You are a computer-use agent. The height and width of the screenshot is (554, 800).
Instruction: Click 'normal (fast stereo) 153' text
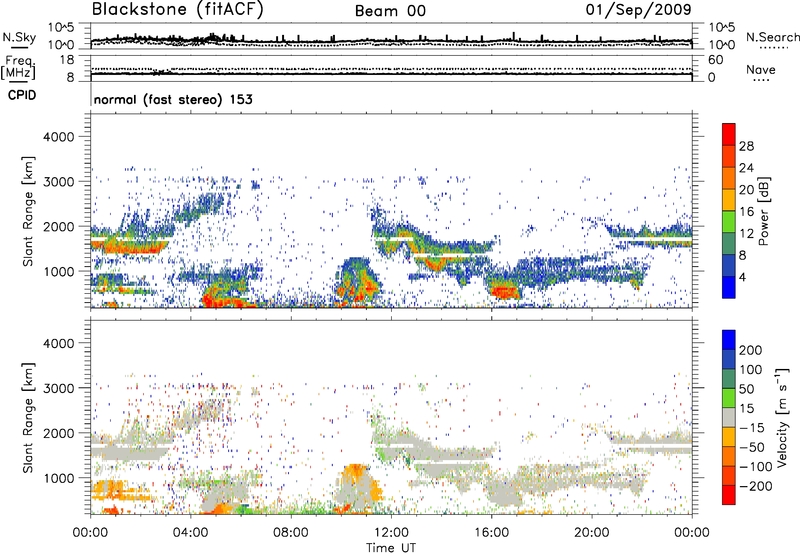pos(173,99)
